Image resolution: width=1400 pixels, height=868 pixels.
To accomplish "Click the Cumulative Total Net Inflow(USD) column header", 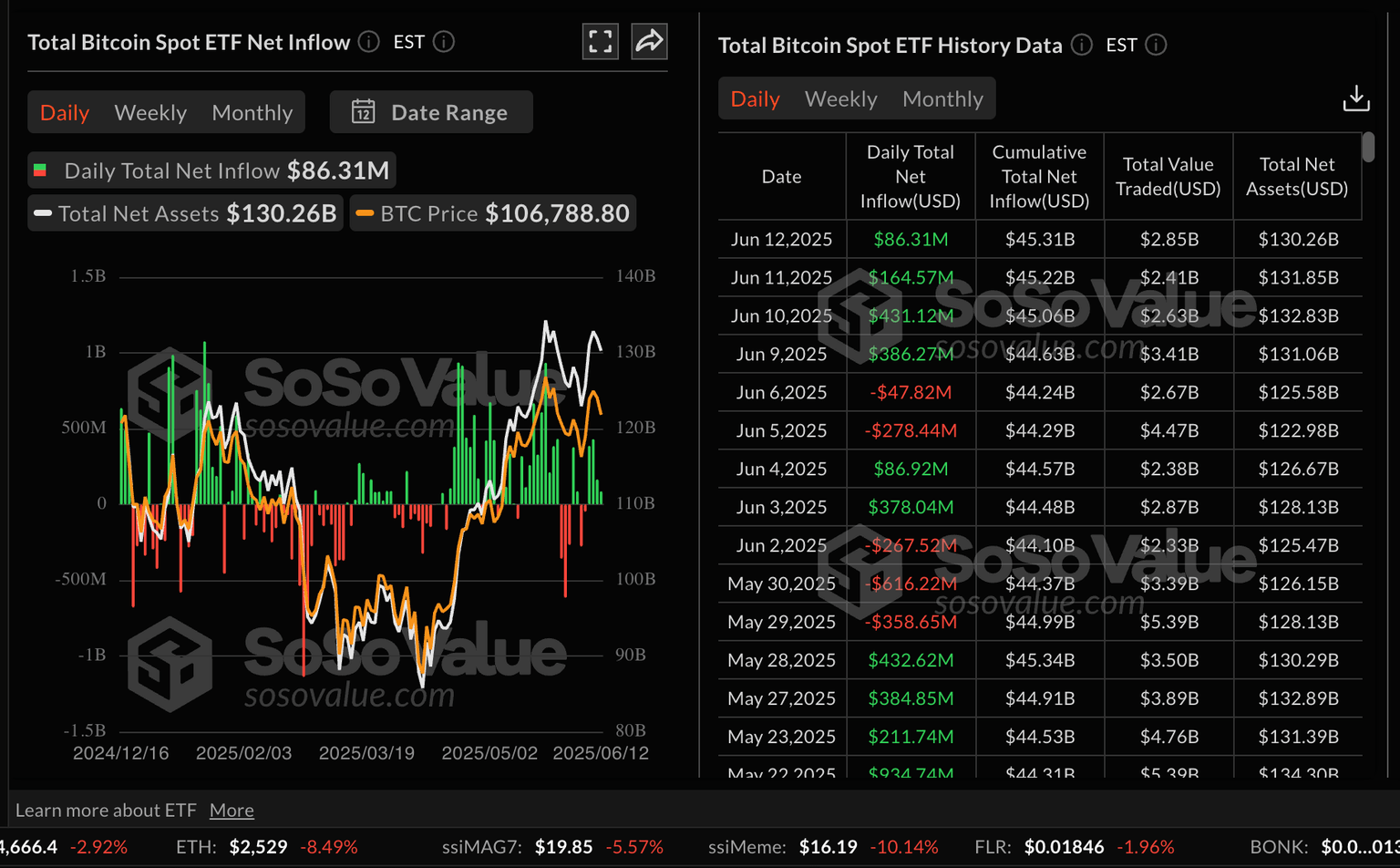I will (1039, 177).
